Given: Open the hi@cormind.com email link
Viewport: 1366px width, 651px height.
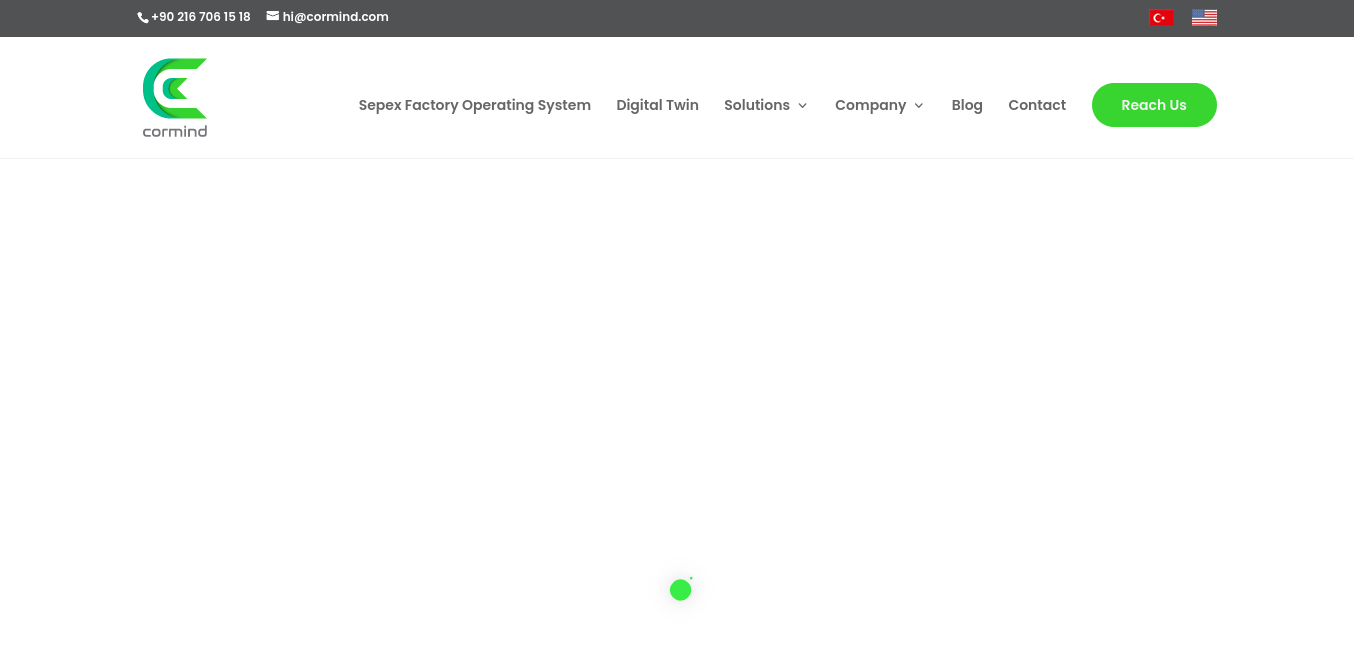Looking at the screenshot, I should pos(335,17).
